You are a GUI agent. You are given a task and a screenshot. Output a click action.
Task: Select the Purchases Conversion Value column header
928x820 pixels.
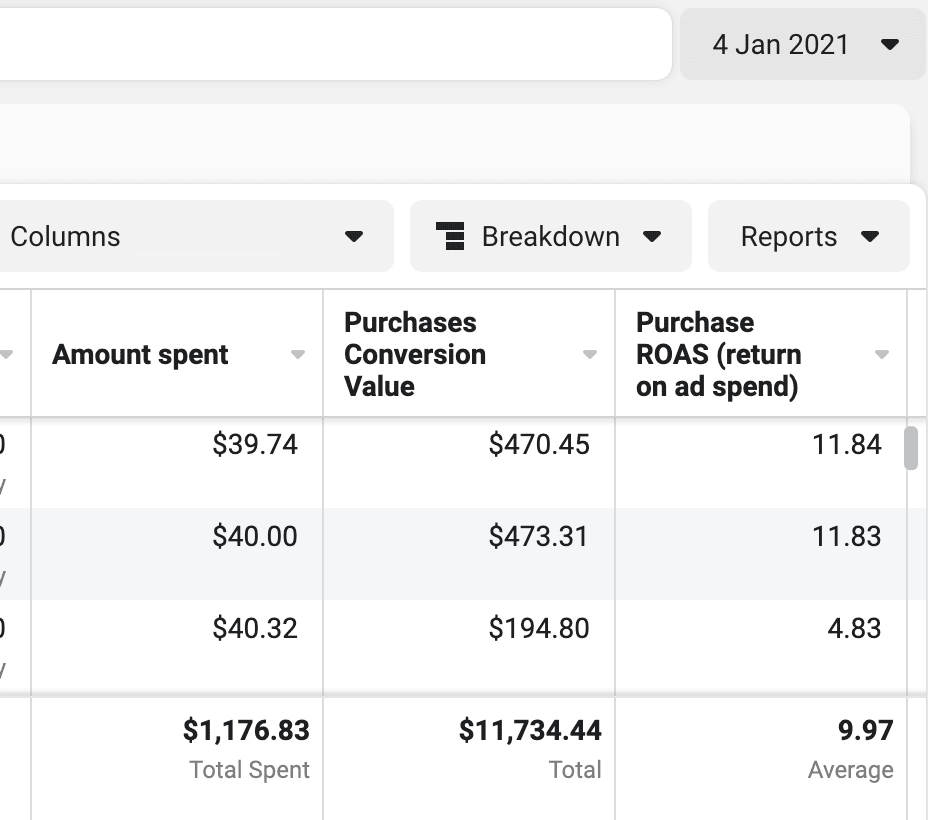415,355
